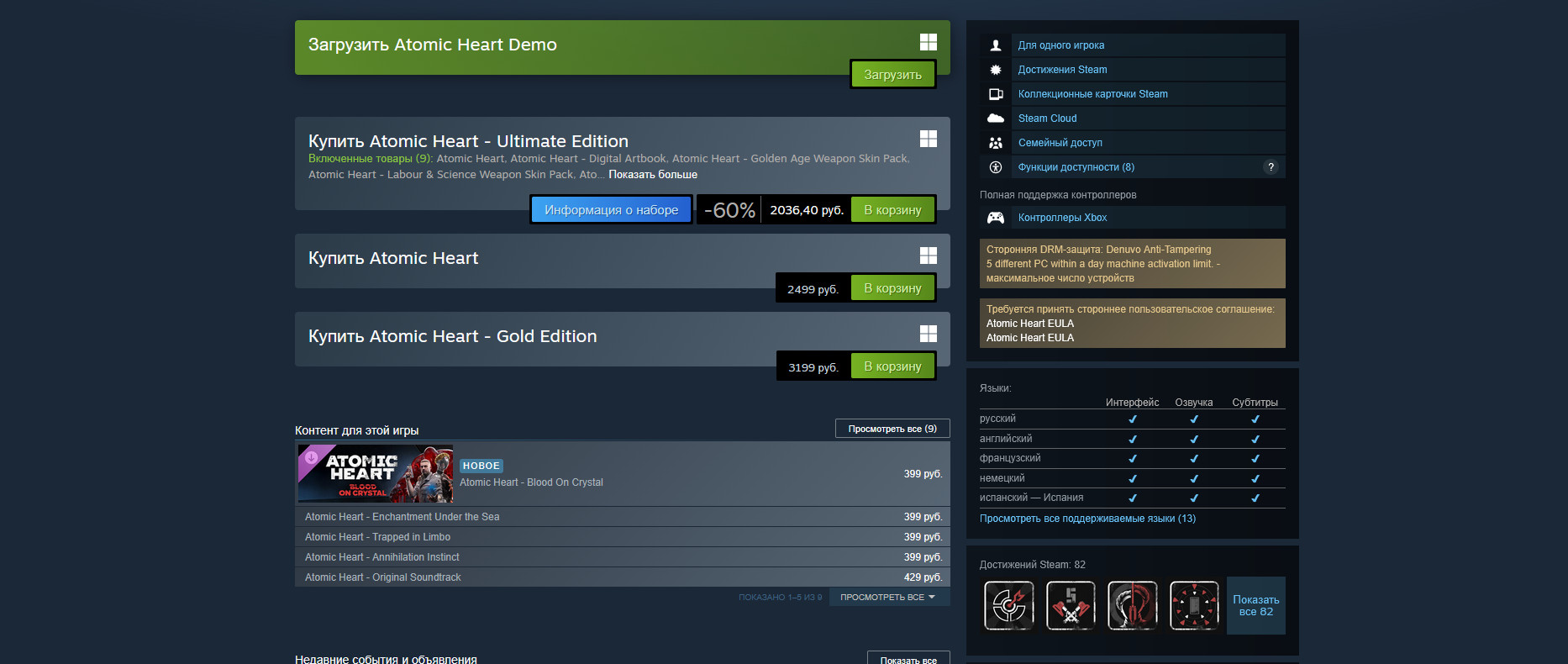Viewport: 1568px width, 664px height.
Task: Add Atomic Heart base game to cart
Action: click(892, 288)
